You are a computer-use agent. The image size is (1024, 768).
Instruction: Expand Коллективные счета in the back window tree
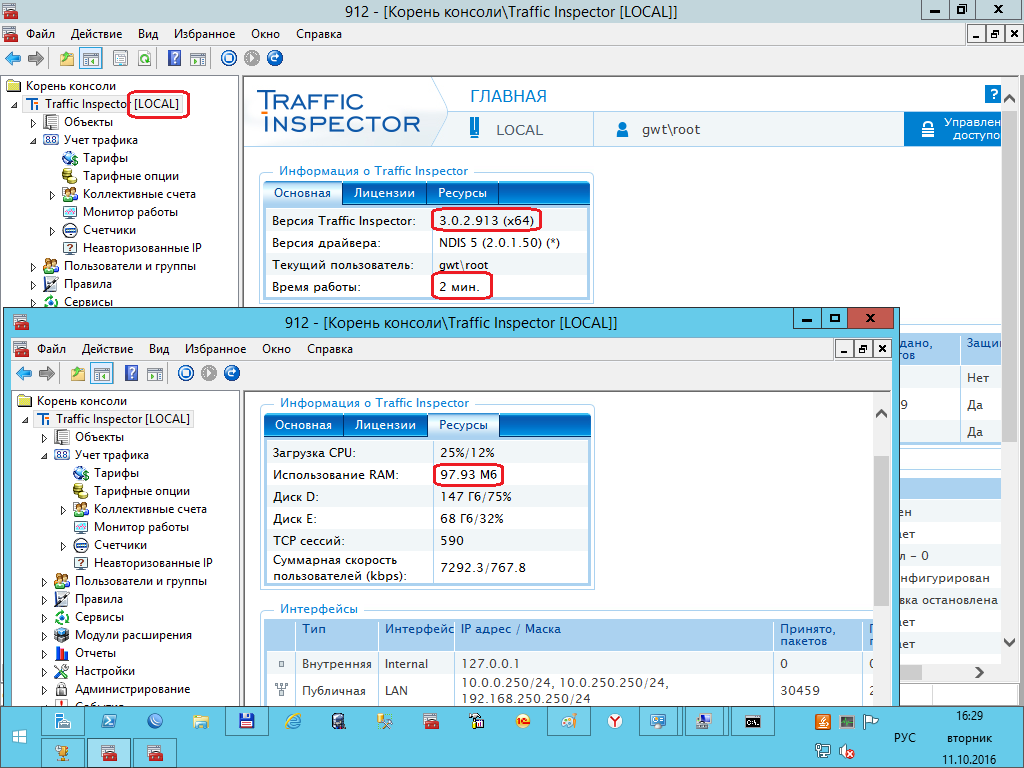click(x=52, y=195)
